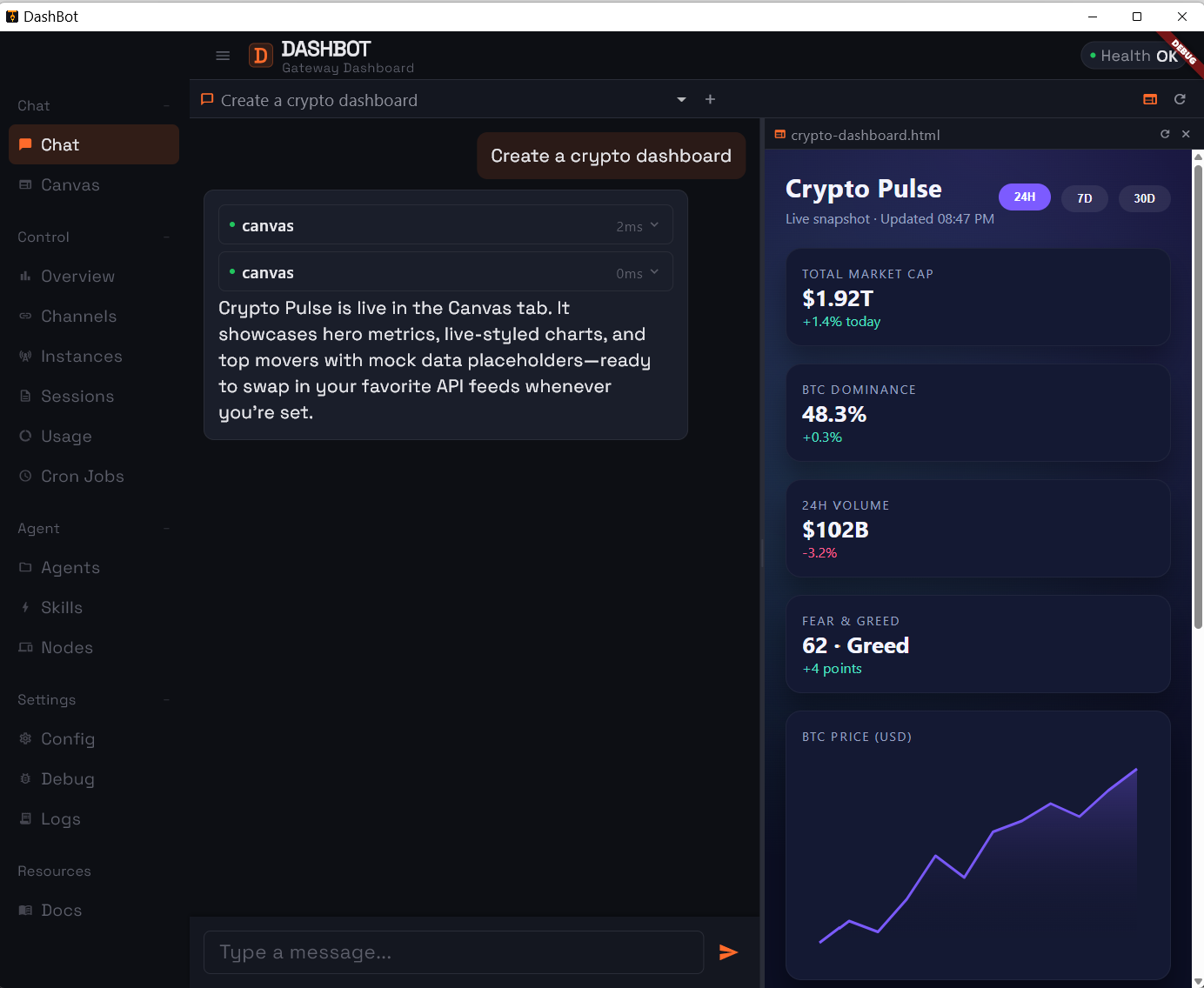Screen dimensions: 1204x988
Task: Switch to the Canvas tab in the sidebar
Action: [70, 184]
